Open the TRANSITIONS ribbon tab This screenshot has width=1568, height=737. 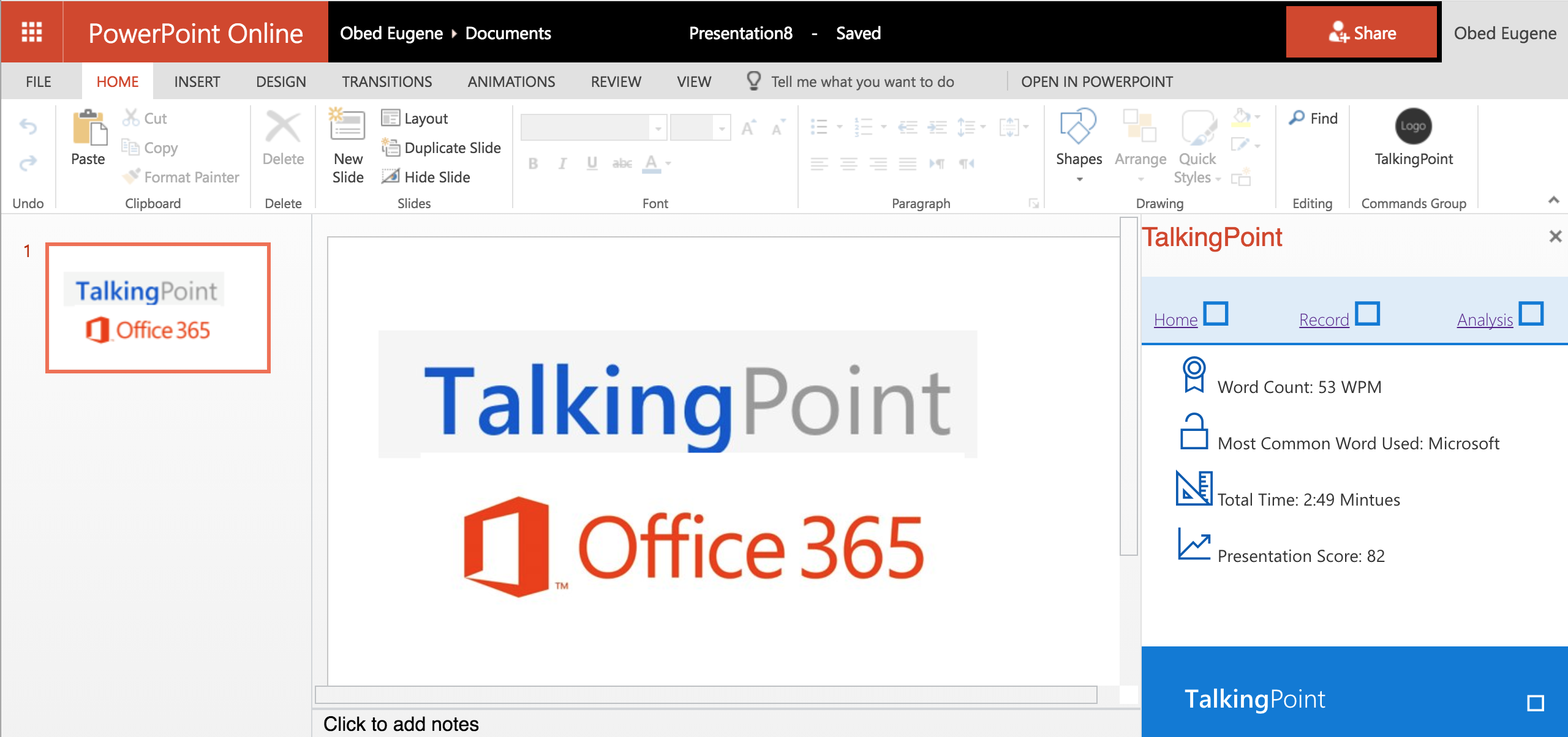386,81
